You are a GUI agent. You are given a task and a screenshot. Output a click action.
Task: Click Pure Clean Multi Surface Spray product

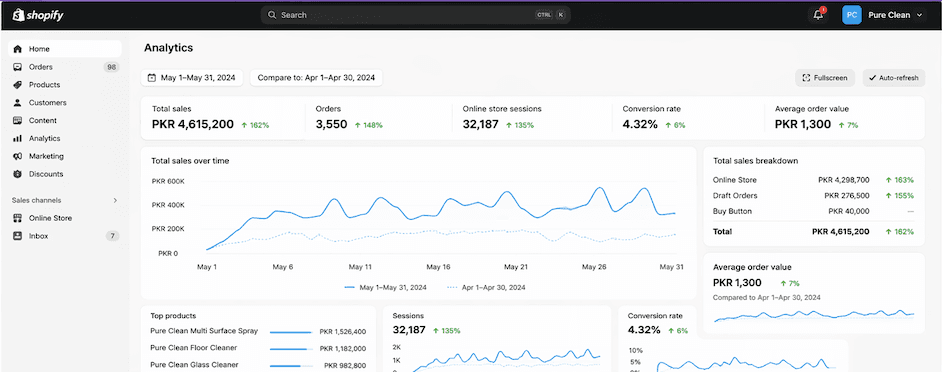[x=204, y=331]
